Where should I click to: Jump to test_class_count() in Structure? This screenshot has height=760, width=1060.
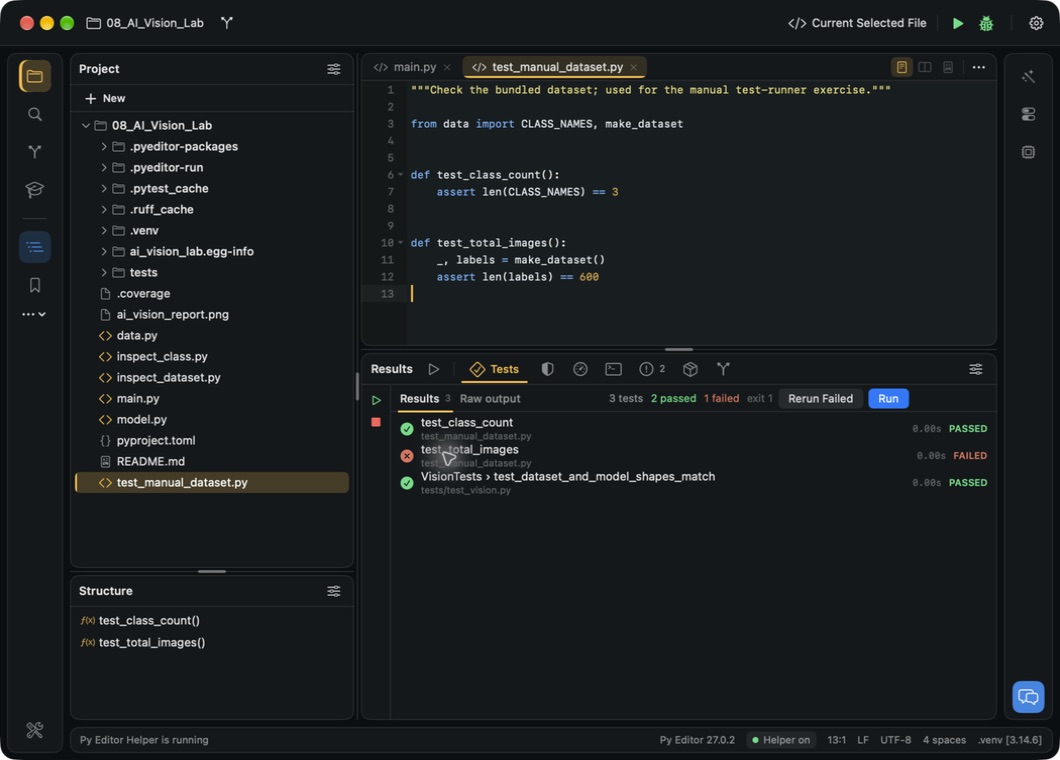[149, 621]
